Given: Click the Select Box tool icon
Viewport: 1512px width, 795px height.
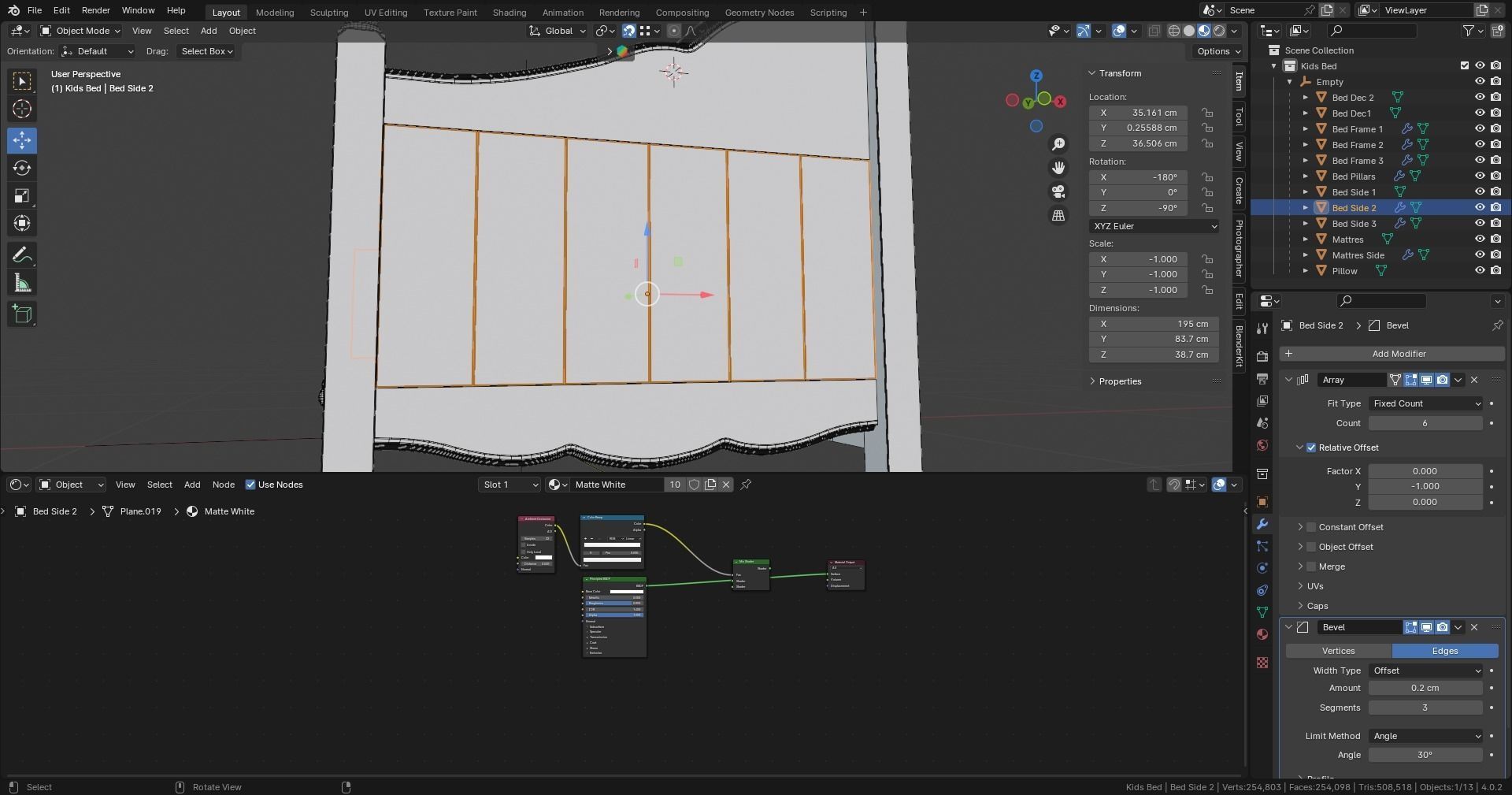Looking at the screenshot, I should (22, 81).
